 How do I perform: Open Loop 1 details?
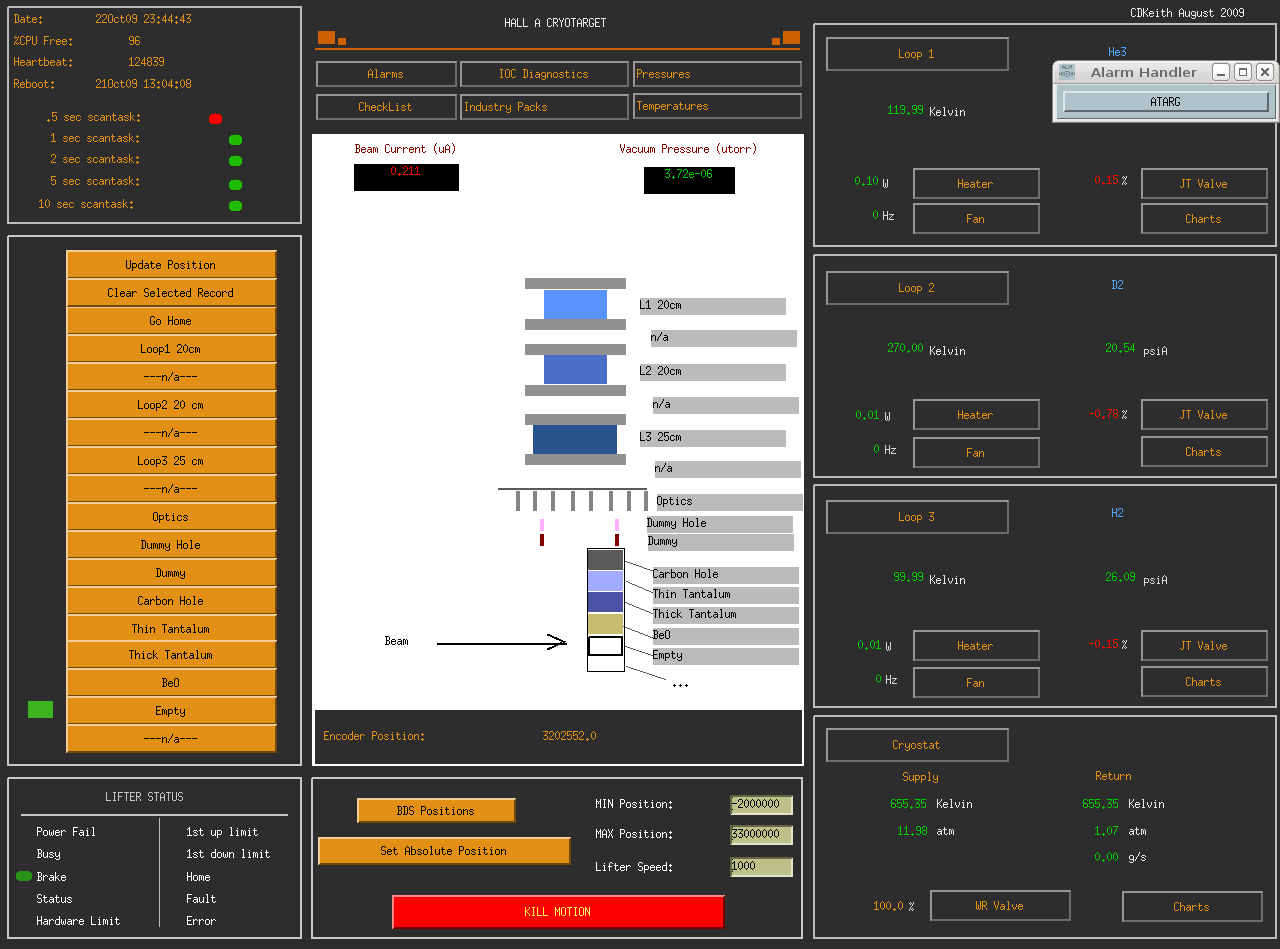pyautogui.click(x=917, y=54)
